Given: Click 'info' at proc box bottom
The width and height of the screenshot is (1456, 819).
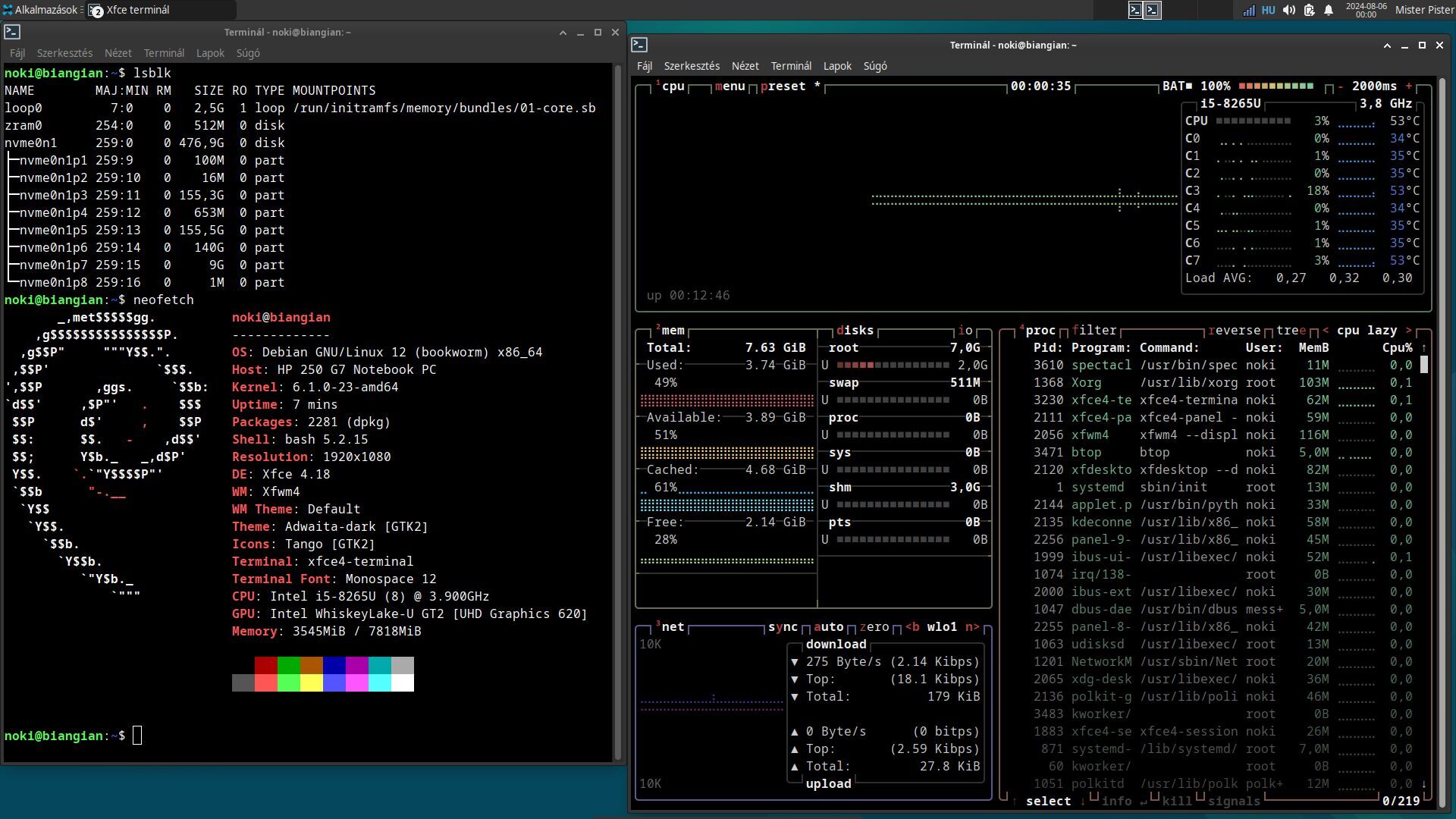Looking at the screenshot, I should pyautogui.click(x=1116, y=802).
